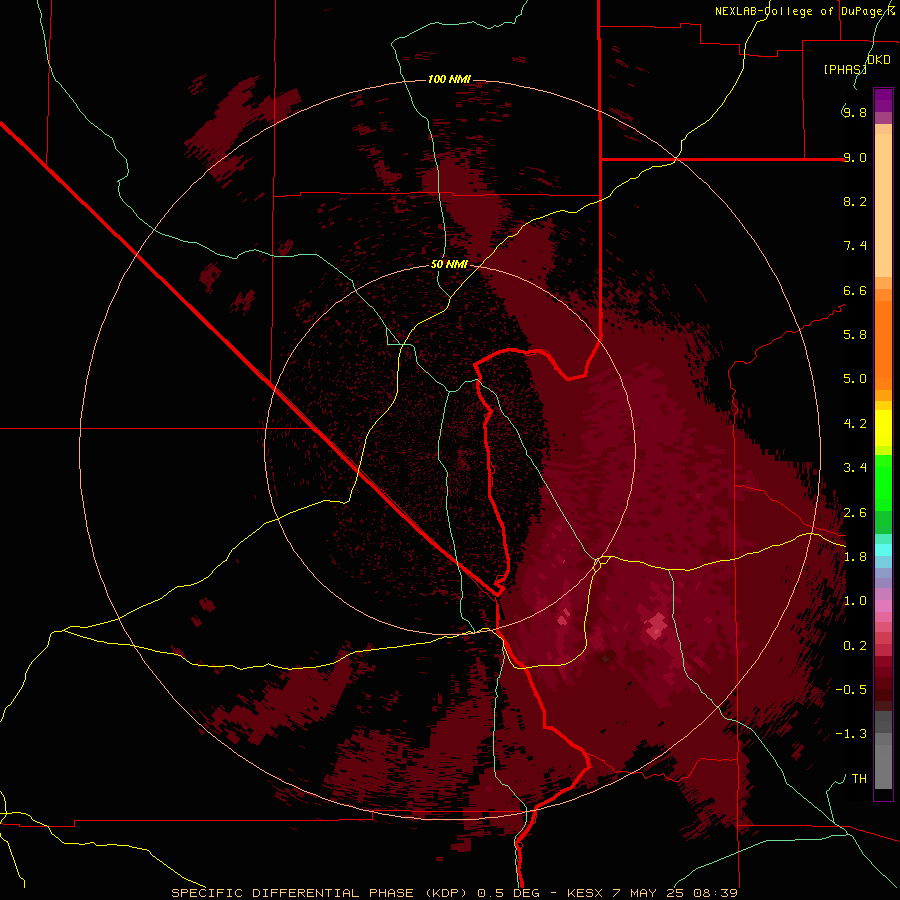This screenshot has height=900, width=900.
Task: Click the 4.2 value on the scale
Action: tap(855, 424)
